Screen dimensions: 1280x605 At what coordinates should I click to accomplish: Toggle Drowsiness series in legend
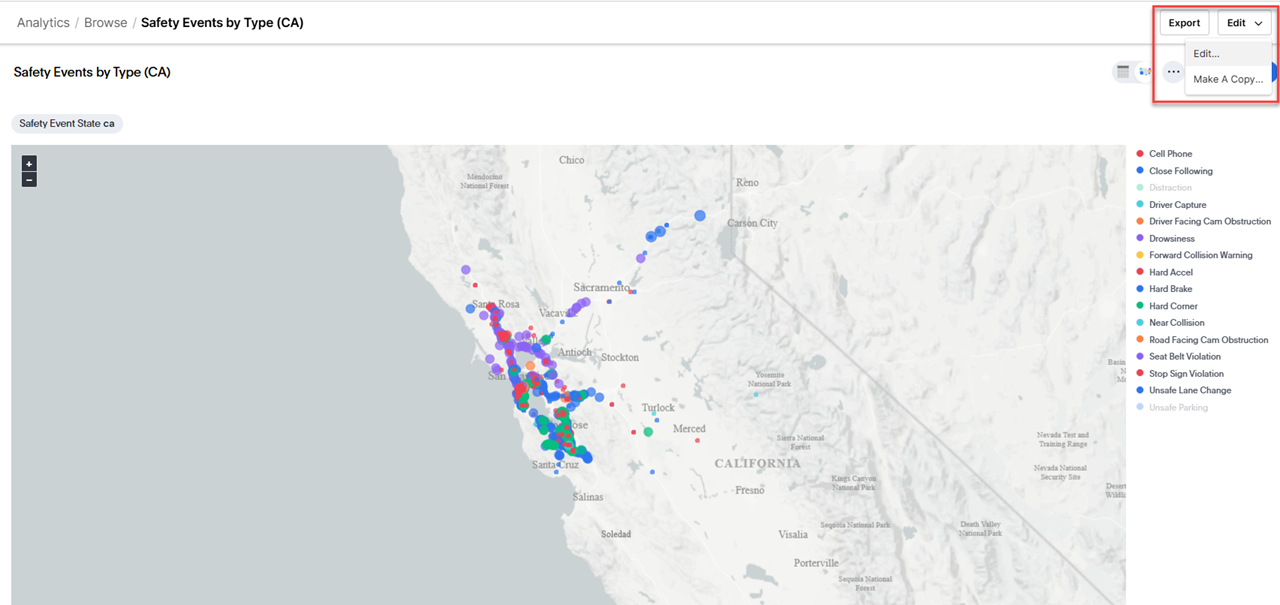click(1165, 239)
